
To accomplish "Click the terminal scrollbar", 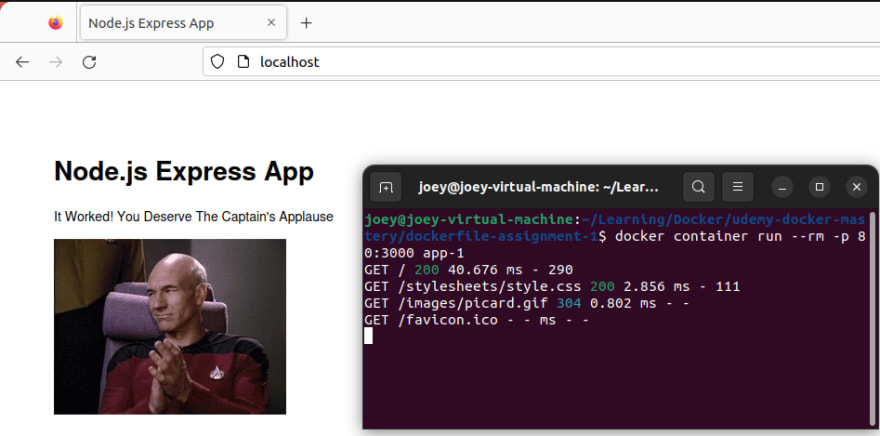I will click(x=873, y=320).
